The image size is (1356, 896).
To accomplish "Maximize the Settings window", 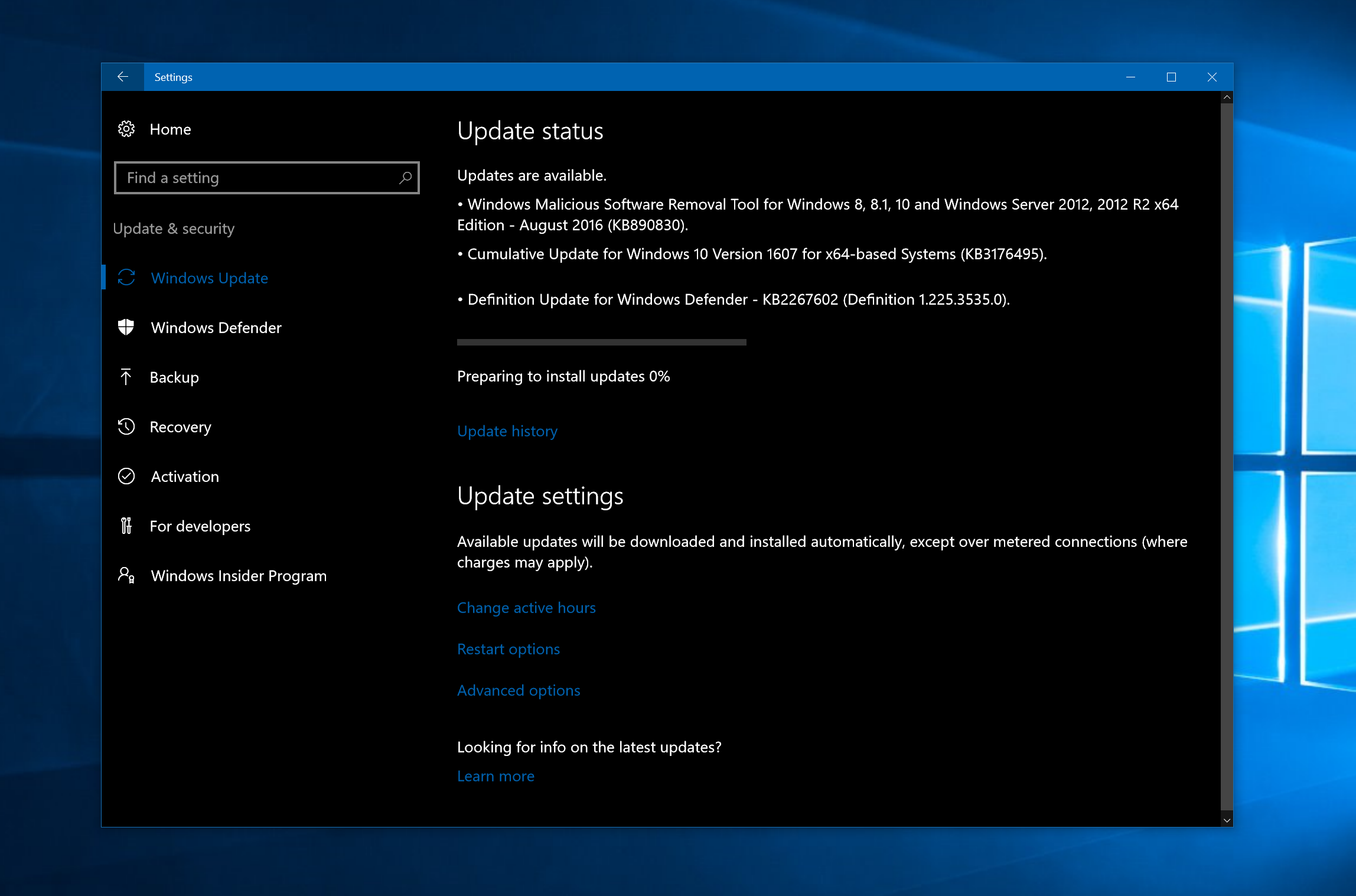I will click(x=1171, y=77).
